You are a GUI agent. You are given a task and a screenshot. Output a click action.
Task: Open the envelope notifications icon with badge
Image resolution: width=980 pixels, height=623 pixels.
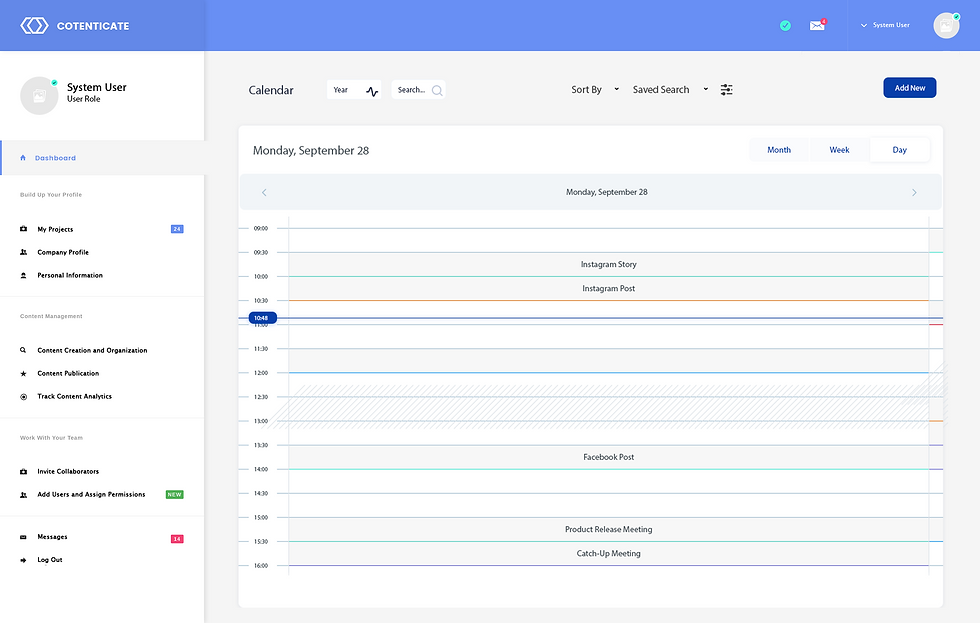[817, 25]
